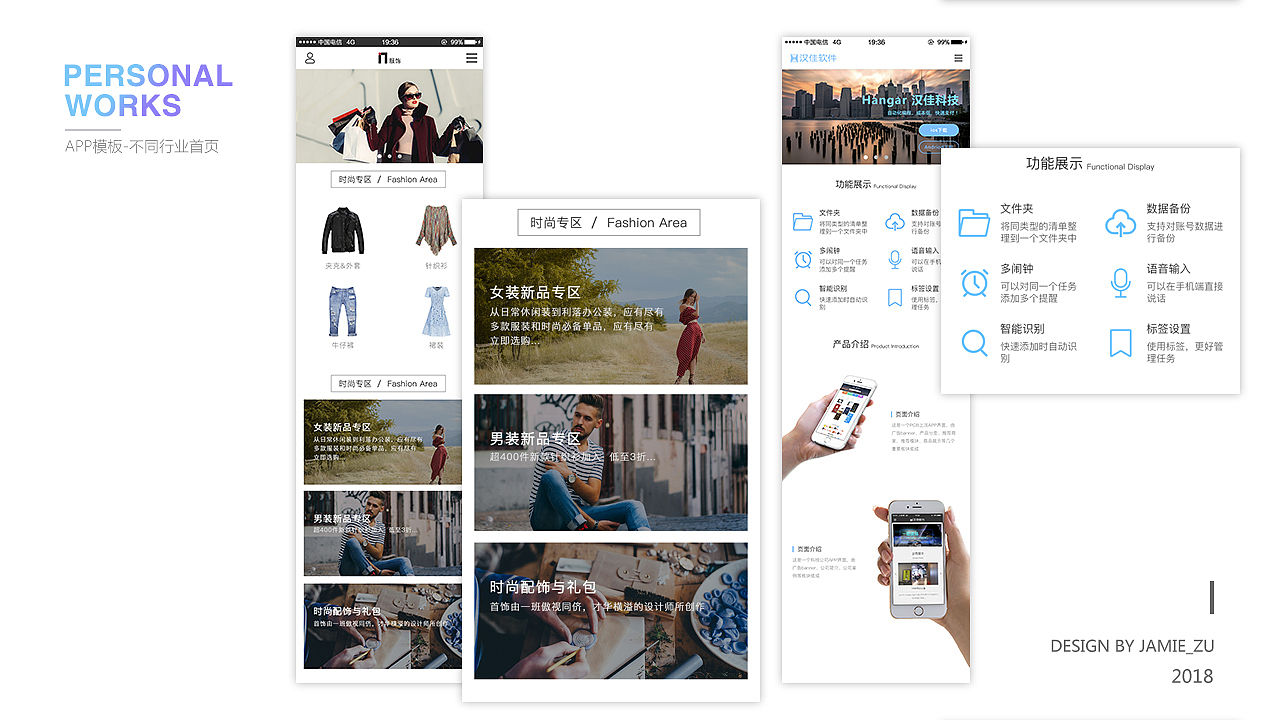Click small cloud upload icon in 汉佳 phone screen
This screenshot has width=1280, height=720.
[x=895, y=221]
